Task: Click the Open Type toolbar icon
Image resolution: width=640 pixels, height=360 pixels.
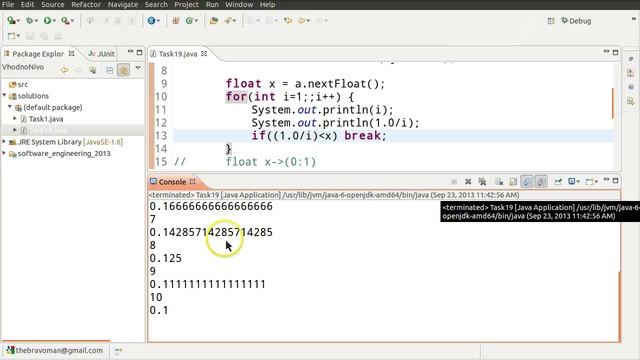Action: [213, 20]
